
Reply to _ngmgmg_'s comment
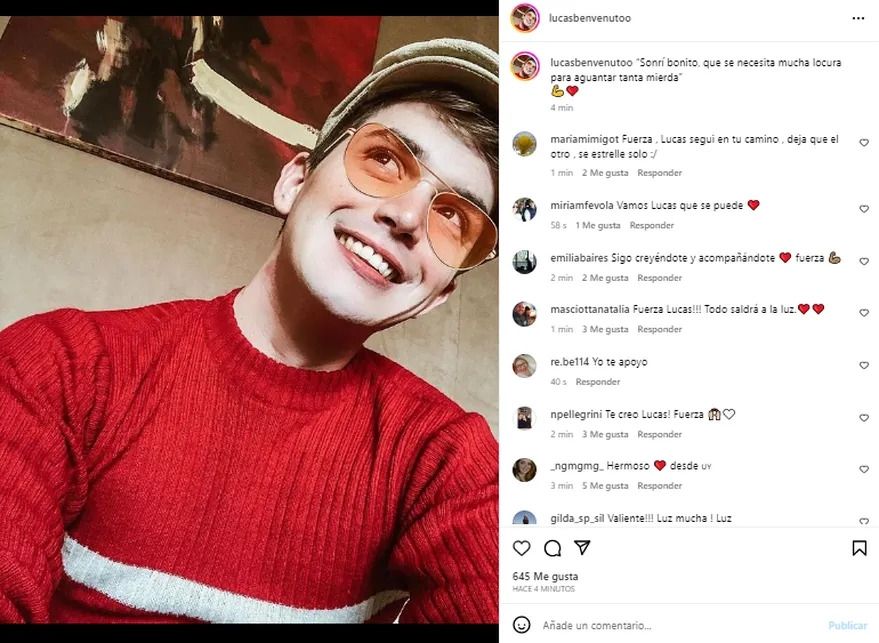pyautogui.click(x=660, y=486)
